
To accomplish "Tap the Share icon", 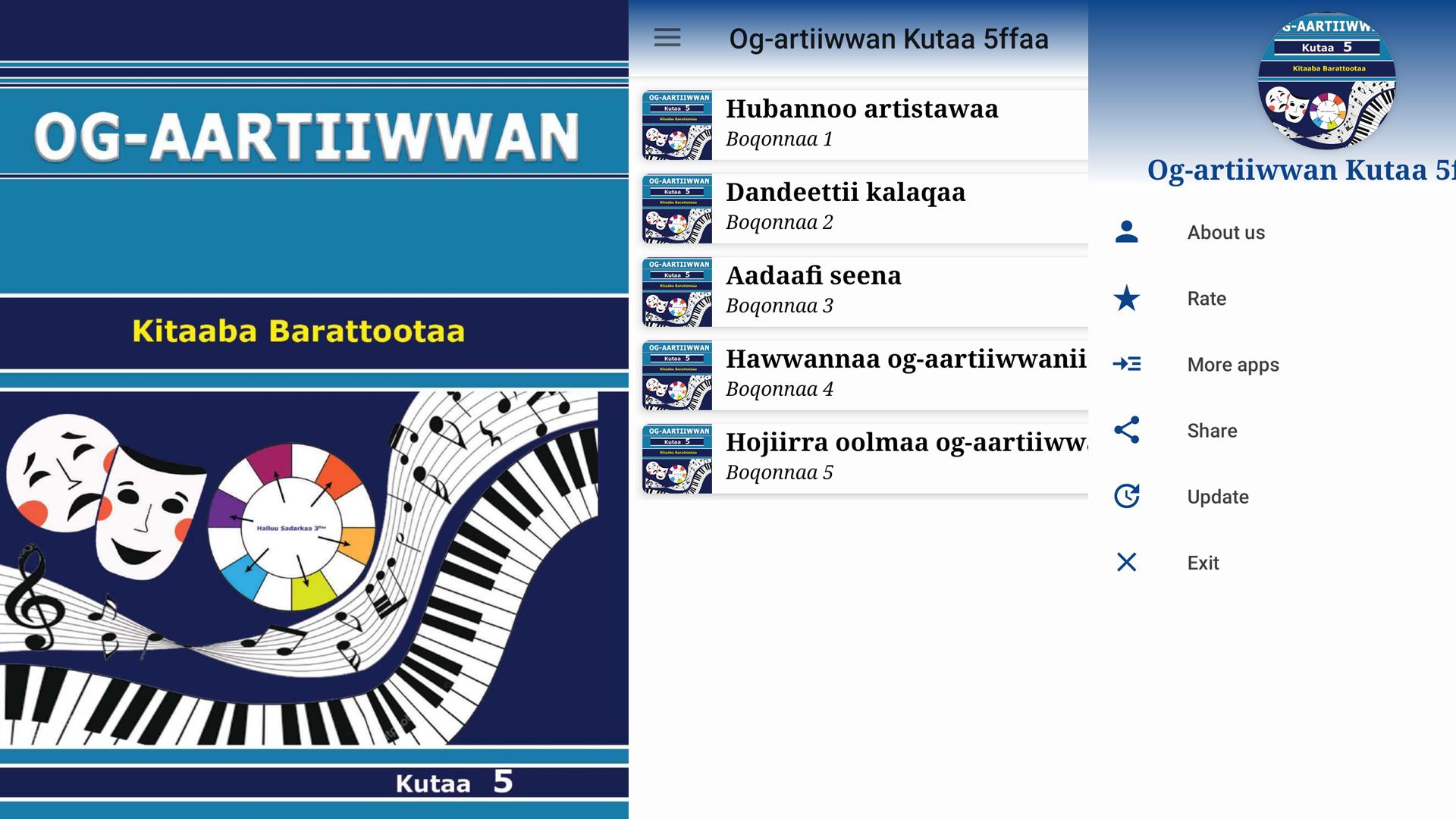I will 1127,430.
